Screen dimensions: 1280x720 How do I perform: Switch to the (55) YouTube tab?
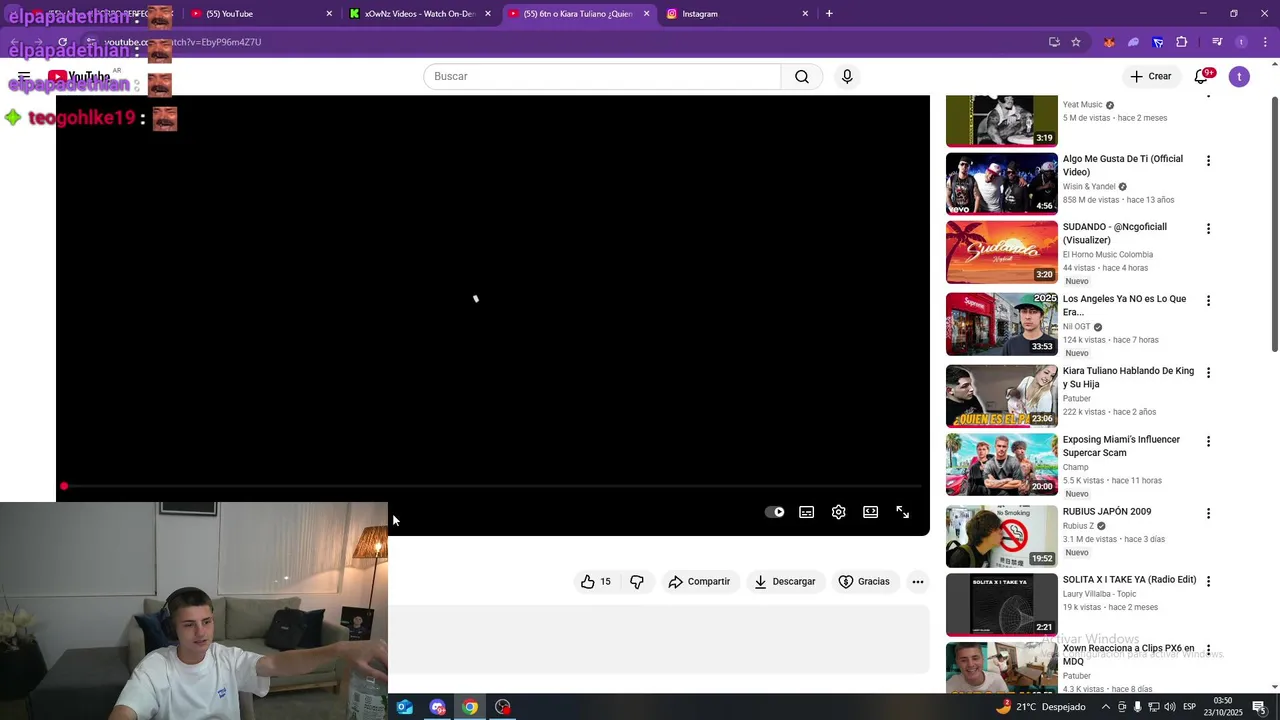[x=260, y=14]
